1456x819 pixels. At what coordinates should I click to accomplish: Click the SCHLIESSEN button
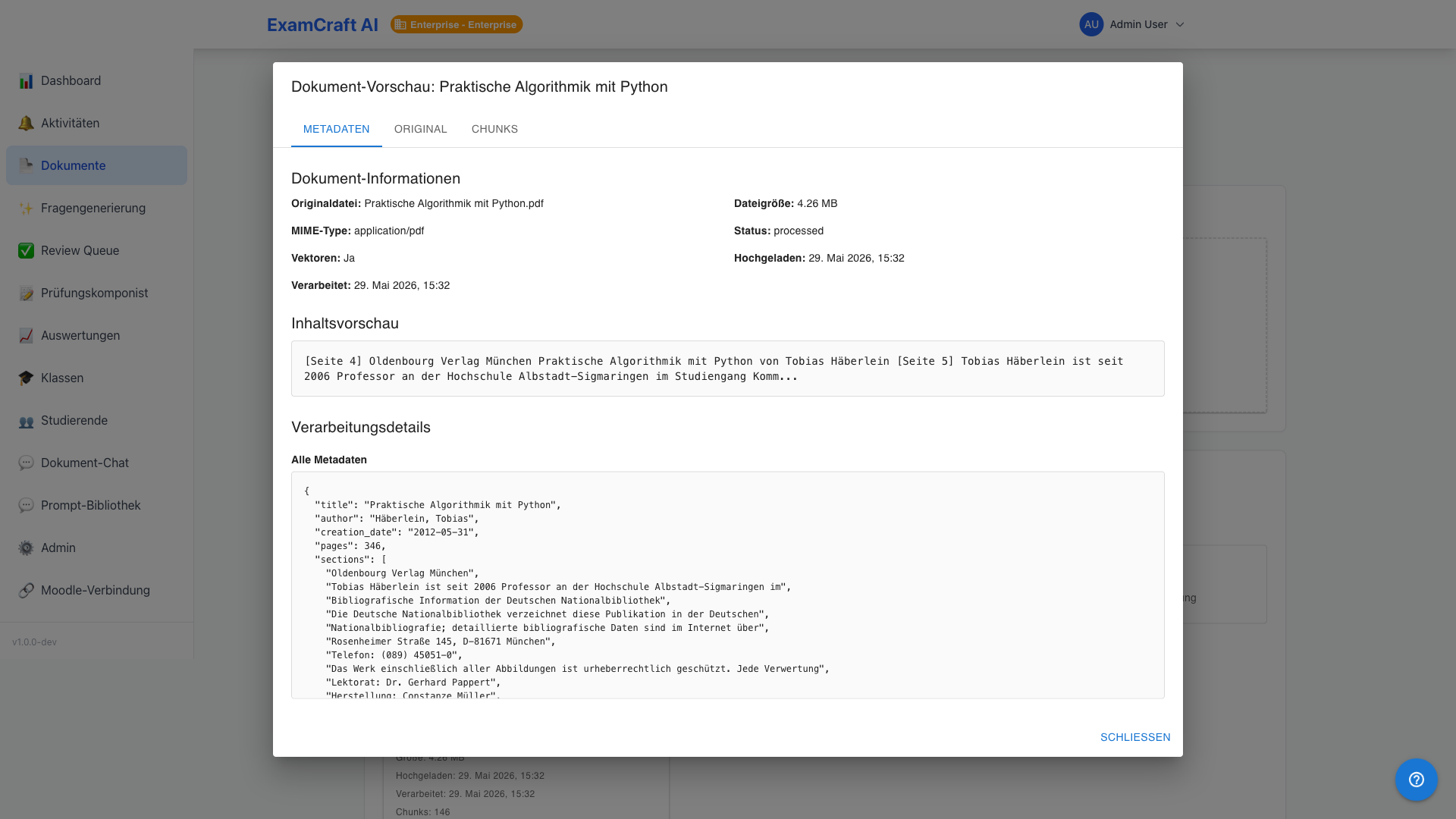[x=1135, y=737]
